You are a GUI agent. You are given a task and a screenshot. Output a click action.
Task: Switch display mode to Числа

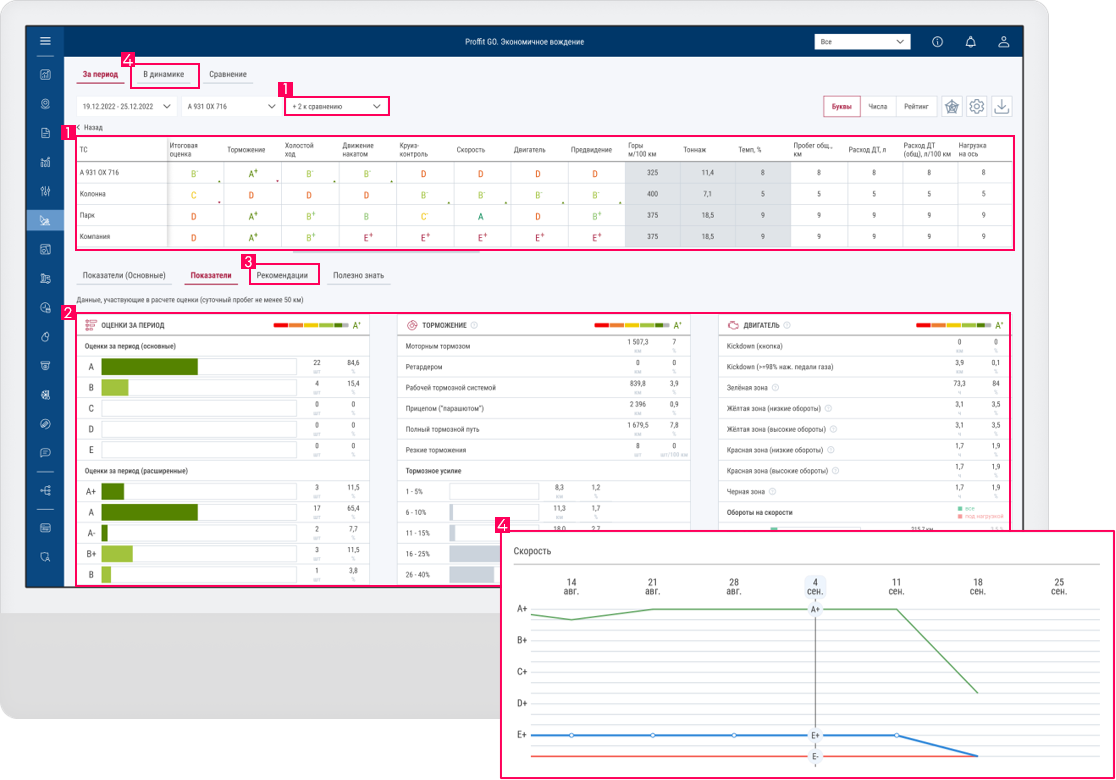coord(878,106)
